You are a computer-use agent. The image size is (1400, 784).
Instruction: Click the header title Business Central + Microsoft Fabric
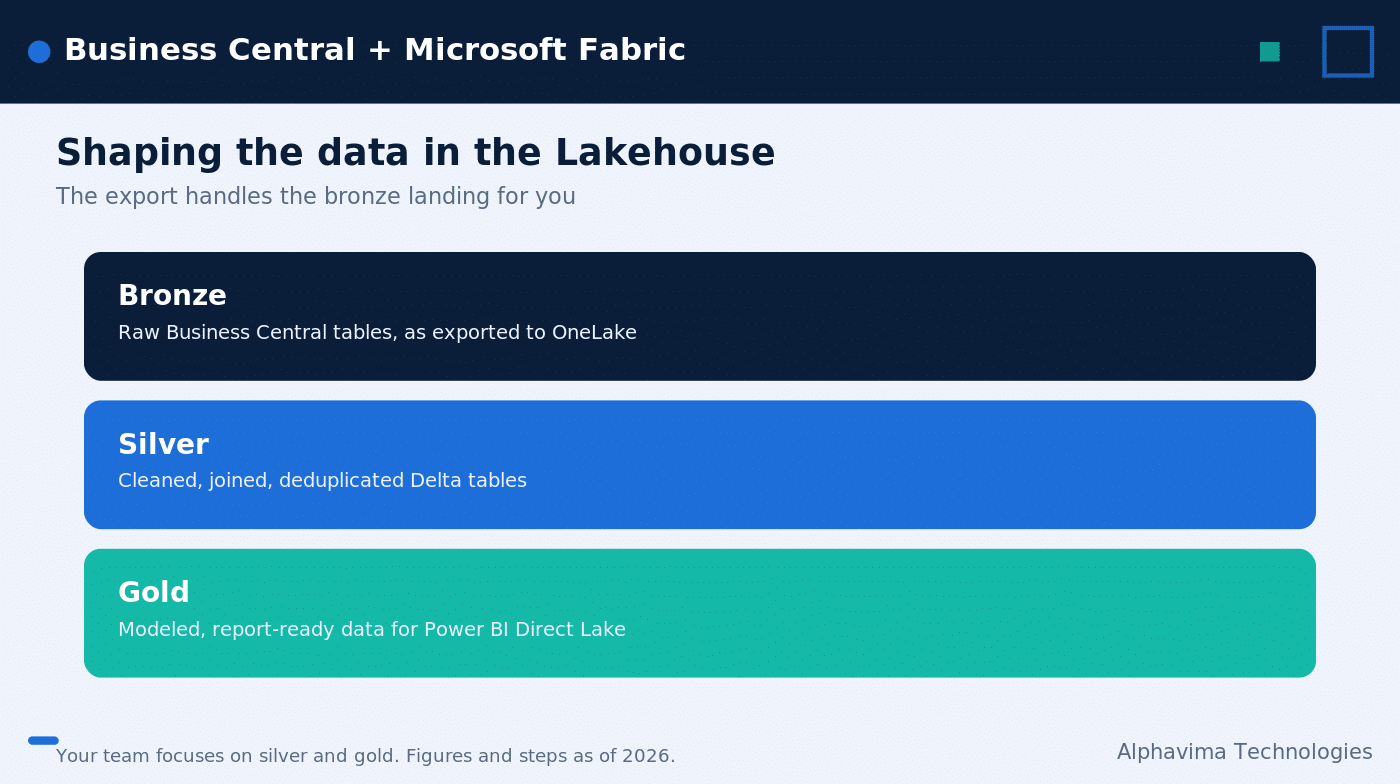(x=375, y=51)
